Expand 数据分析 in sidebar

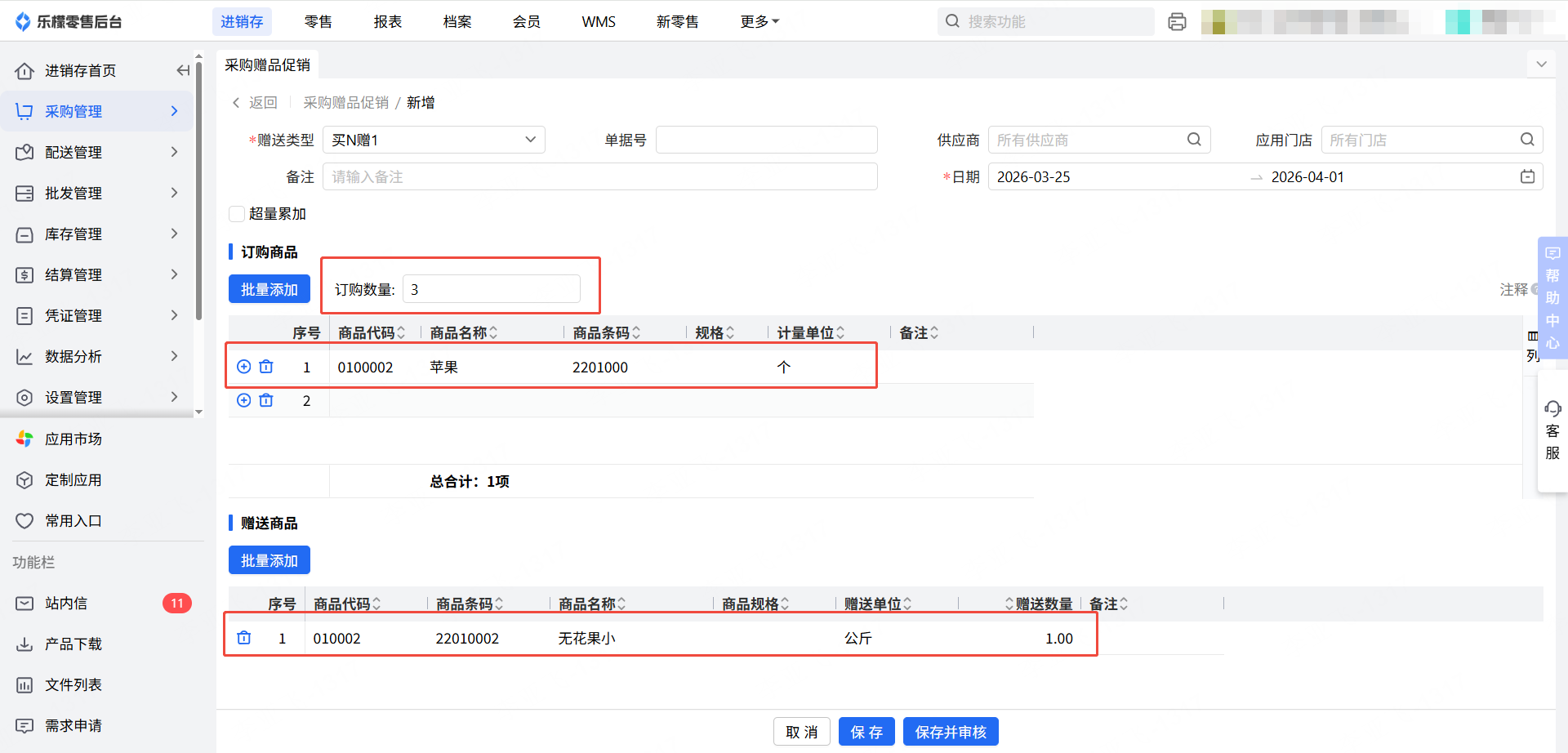click(98, 356)
